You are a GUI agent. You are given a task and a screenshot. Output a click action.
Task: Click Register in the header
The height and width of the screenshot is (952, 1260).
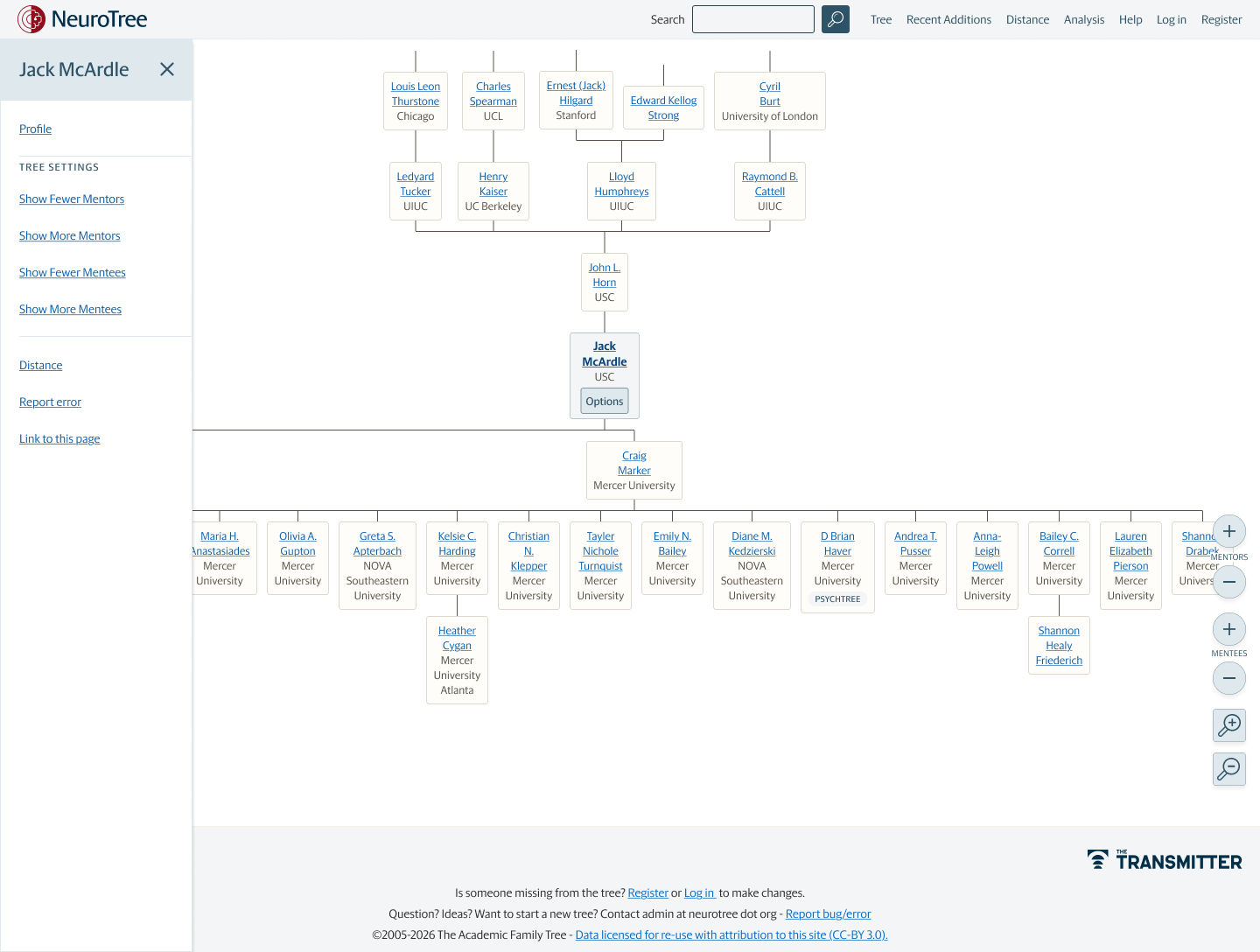(x=1221, y=19)
